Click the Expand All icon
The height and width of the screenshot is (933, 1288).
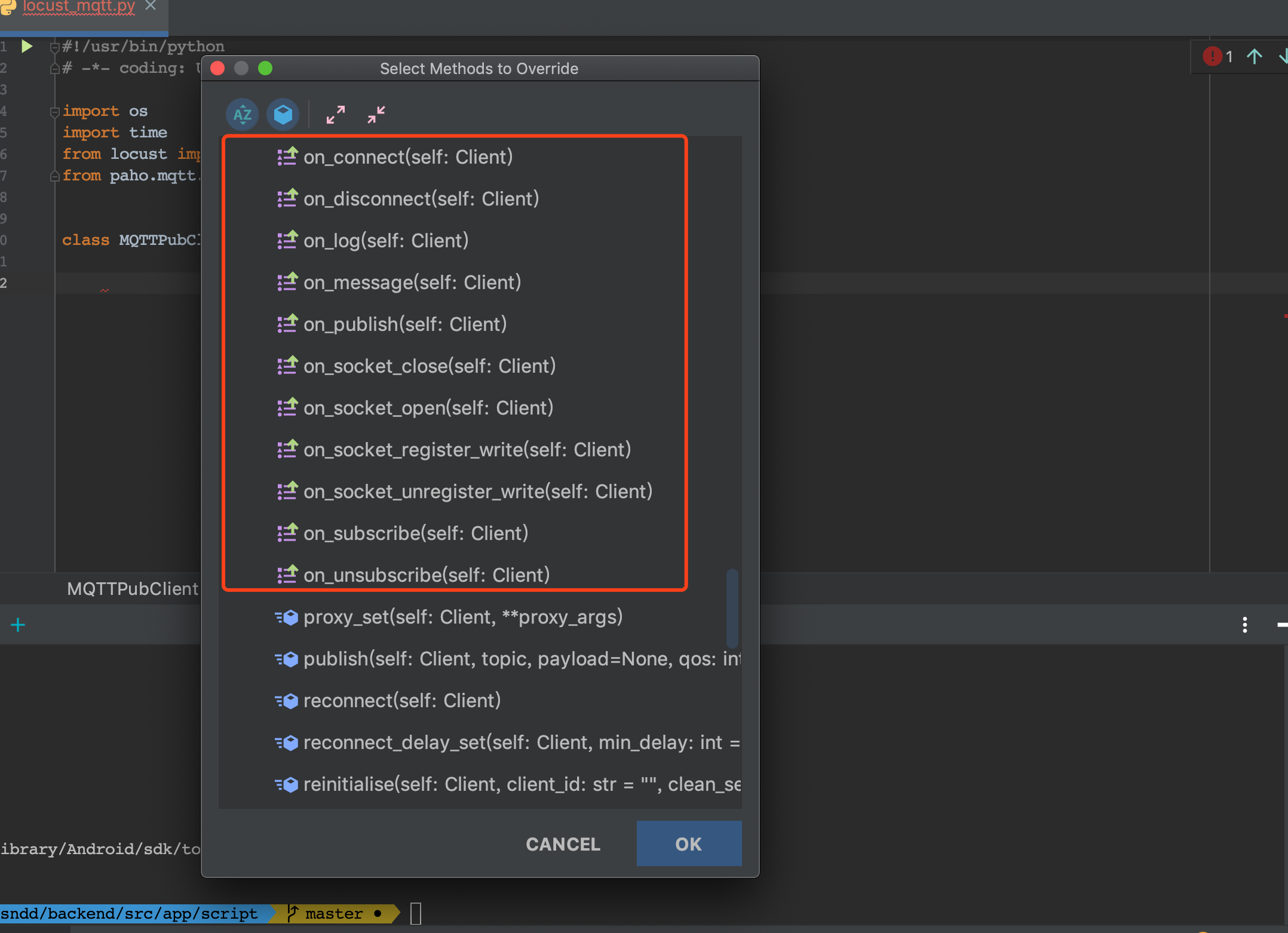click(x=335, y=114)
